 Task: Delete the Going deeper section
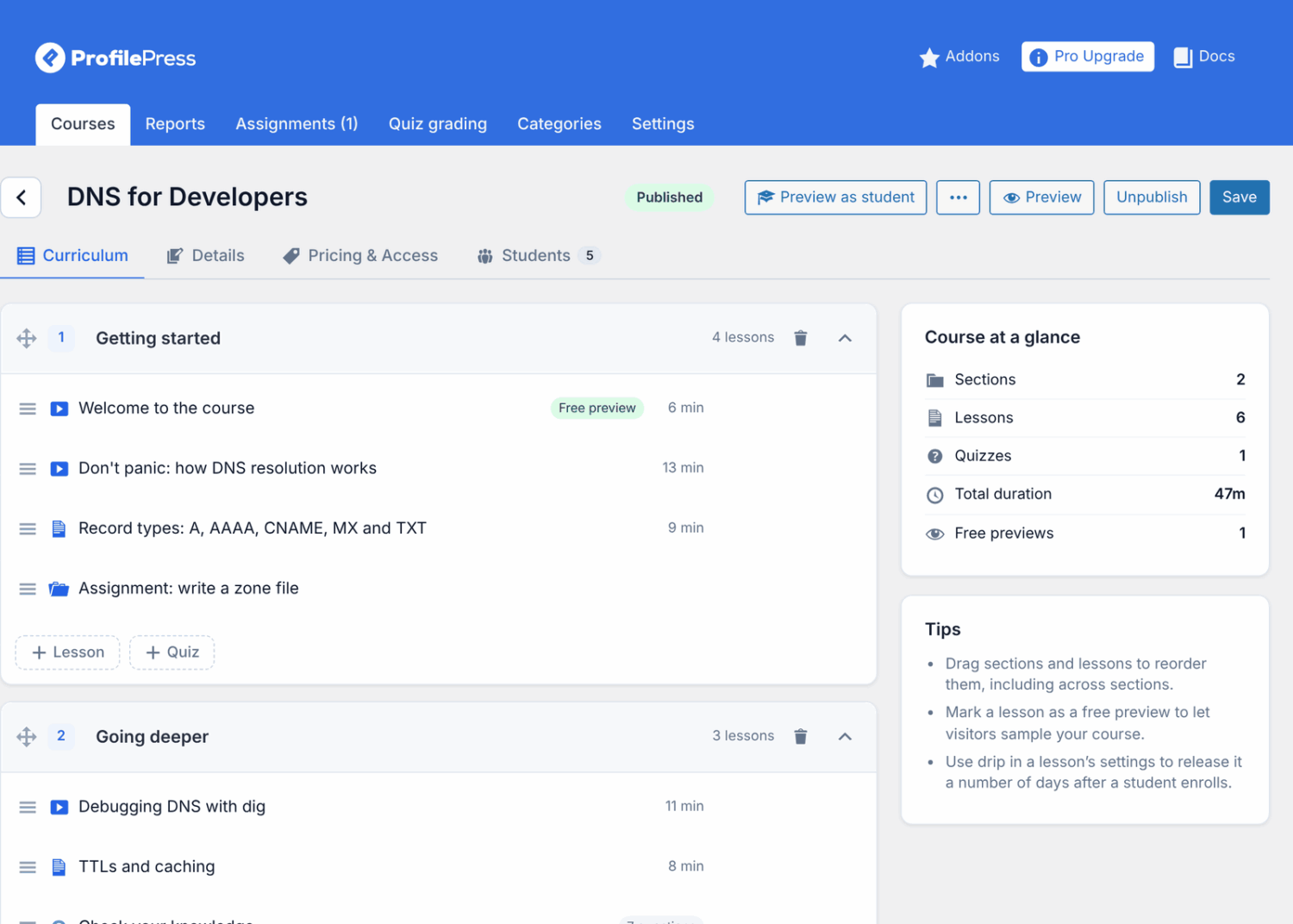pos(801,736)
